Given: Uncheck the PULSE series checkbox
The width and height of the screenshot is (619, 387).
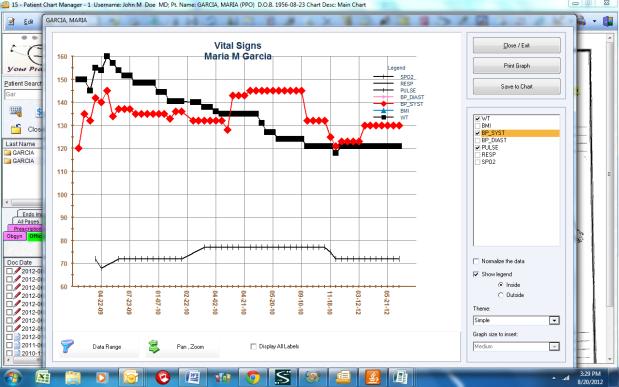Looking at the screenshot, I should click(x=478, y=147).
